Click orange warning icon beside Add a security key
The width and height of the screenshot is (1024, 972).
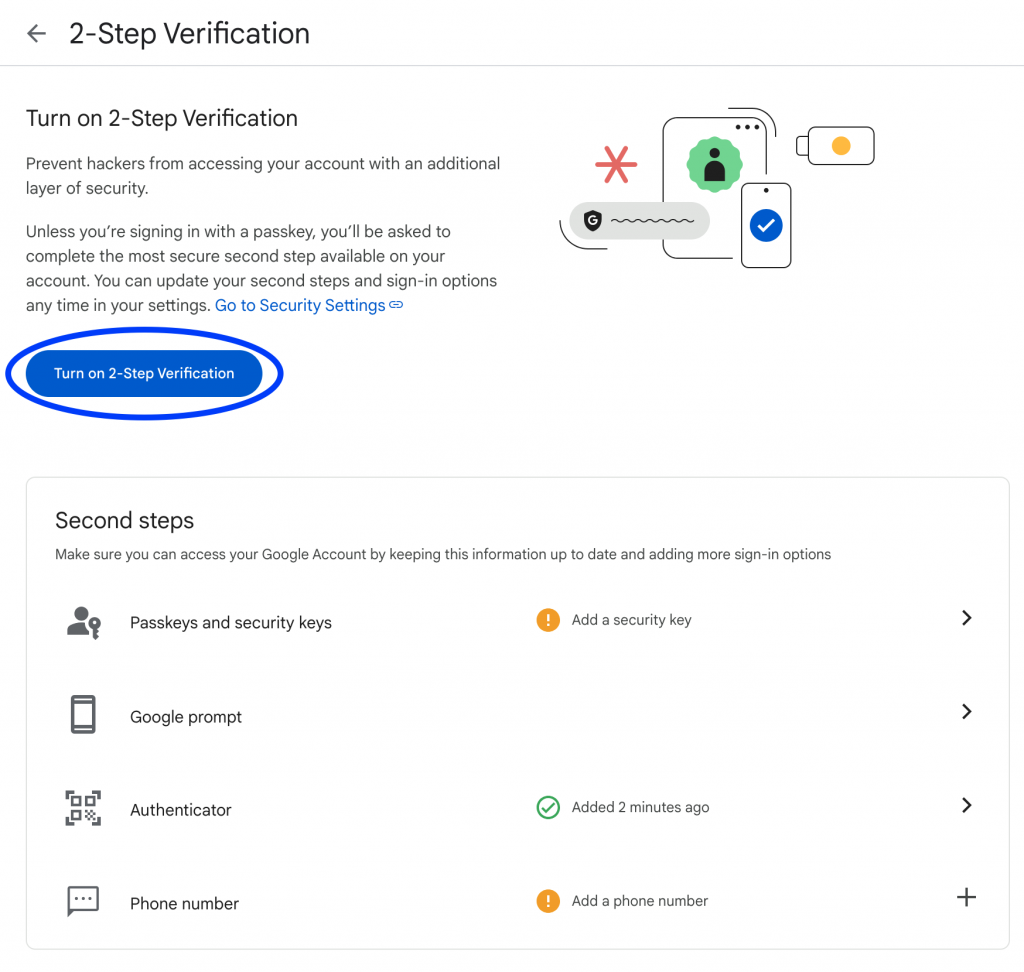(x=548, y=619)
